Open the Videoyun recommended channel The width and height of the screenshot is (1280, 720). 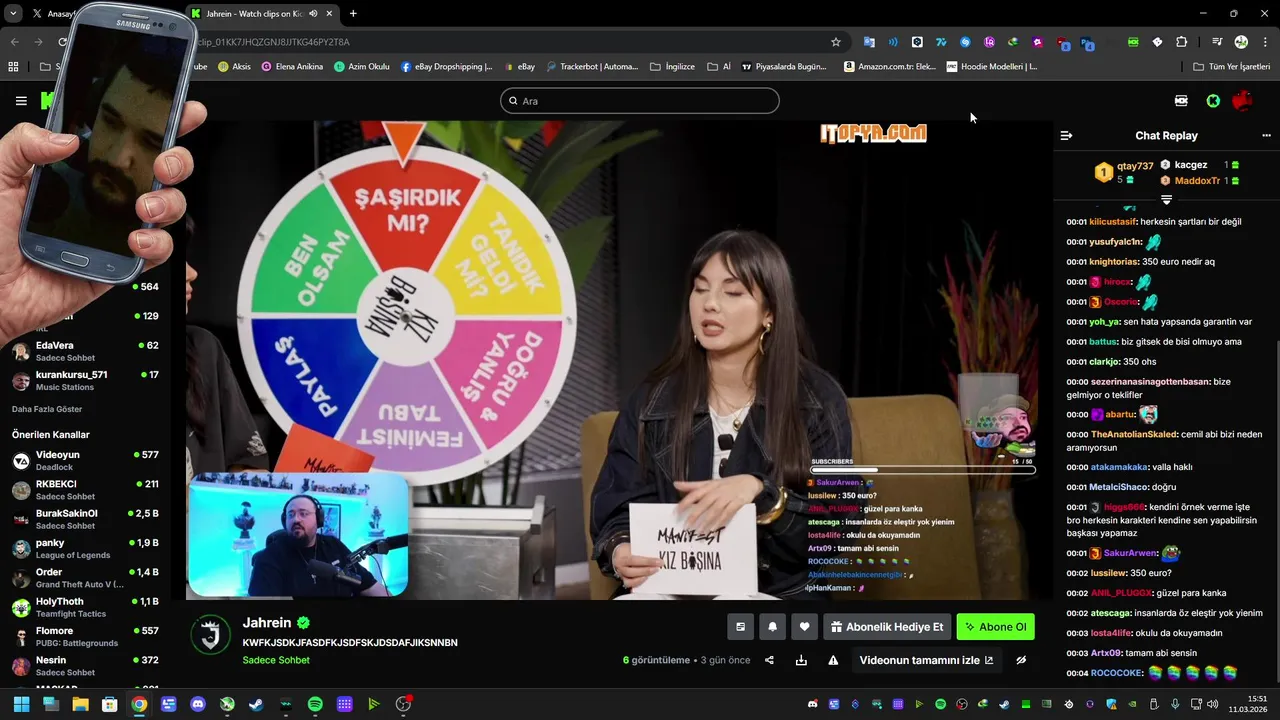[85, 460]
